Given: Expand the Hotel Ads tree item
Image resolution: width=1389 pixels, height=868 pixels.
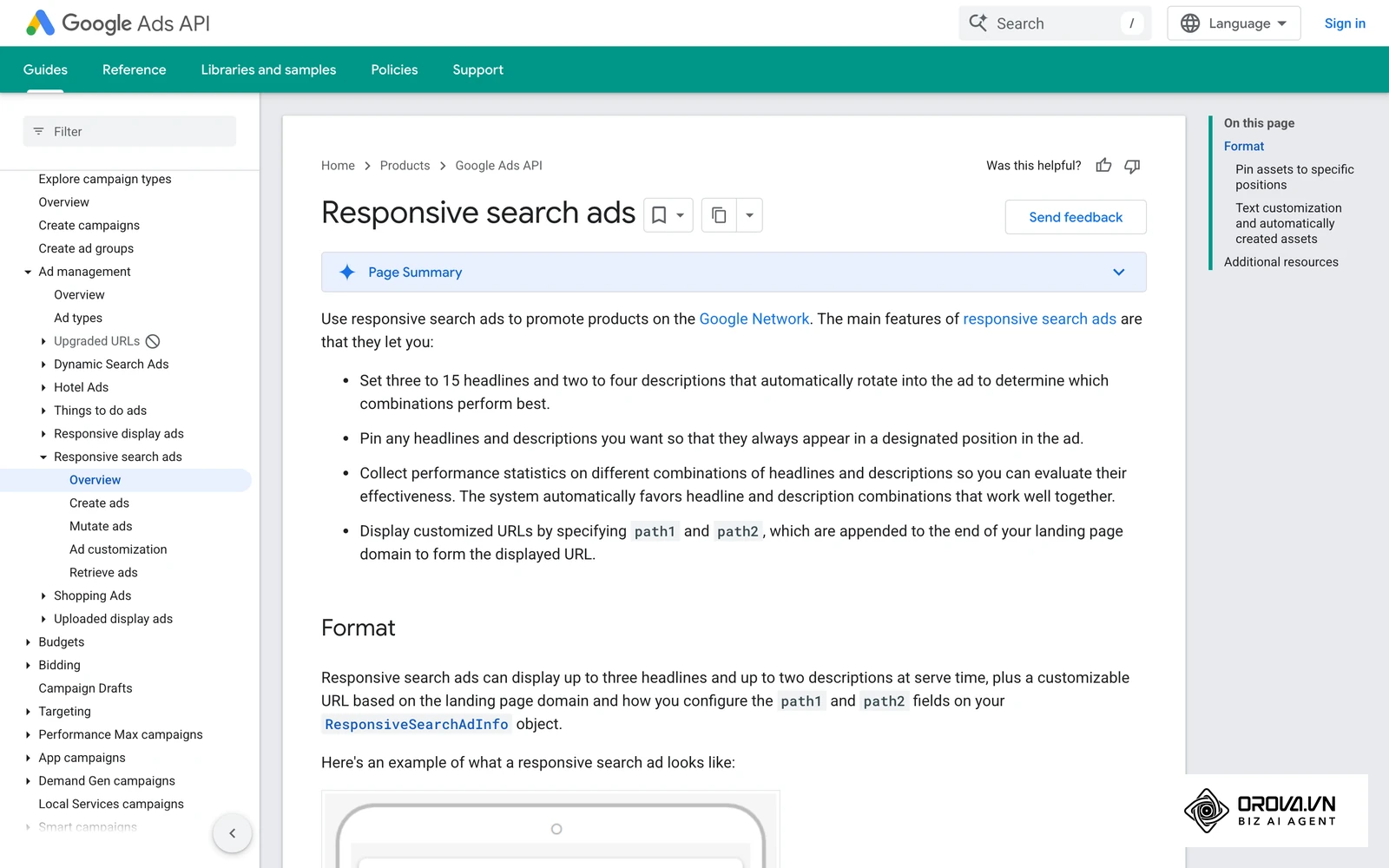Looking at the screenshot, I should (x=43, y=387).
